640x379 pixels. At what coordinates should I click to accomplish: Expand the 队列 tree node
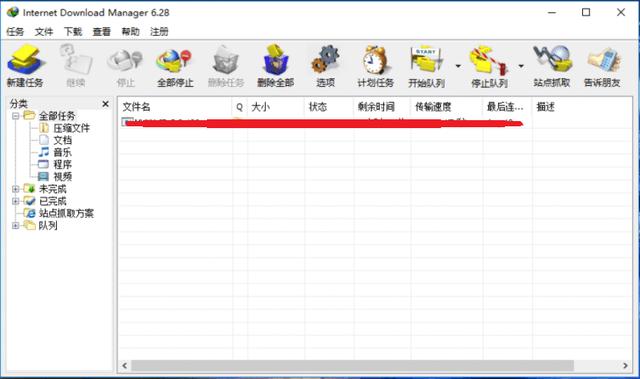pyautogui.click(x=16, y=226)
